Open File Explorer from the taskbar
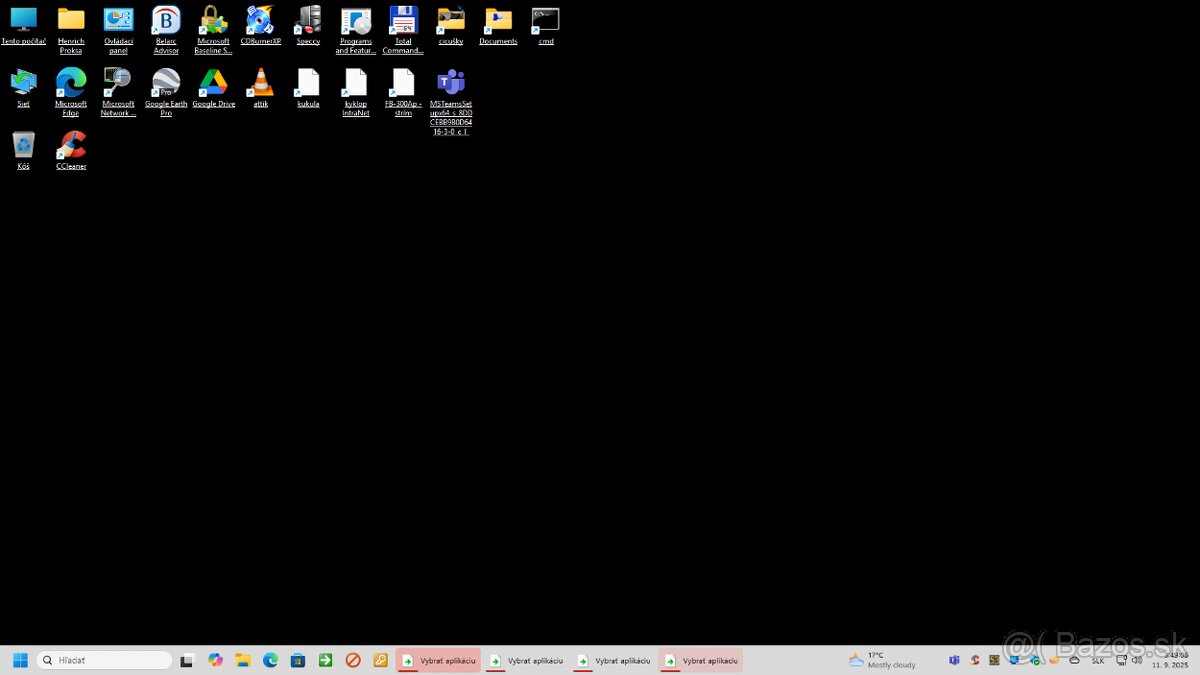The image size is (1200, 675). pos(243,660)
